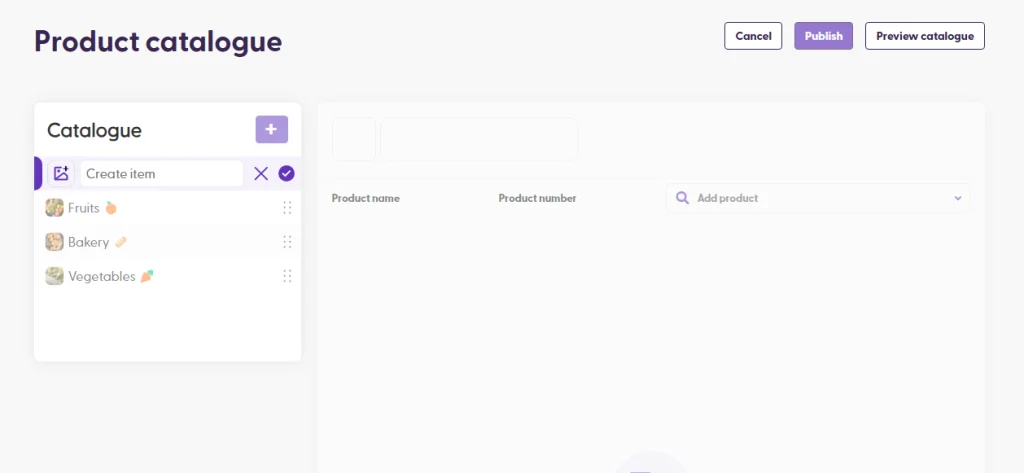Screen dimensions: 1024x473
Task: Confirm new item with the checkmark icon
Action: tap(286, 174)
